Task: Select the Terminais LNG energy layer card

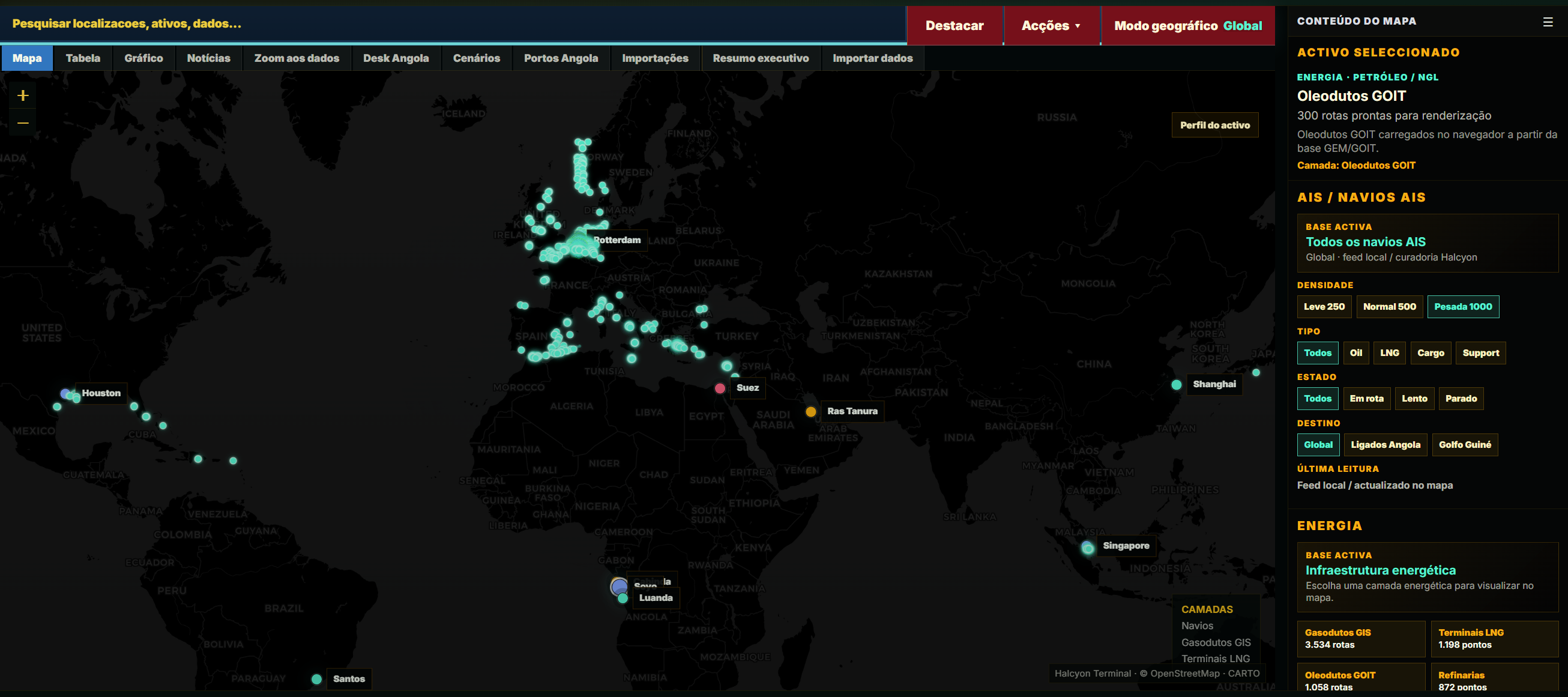Action: click(1494, 639)
